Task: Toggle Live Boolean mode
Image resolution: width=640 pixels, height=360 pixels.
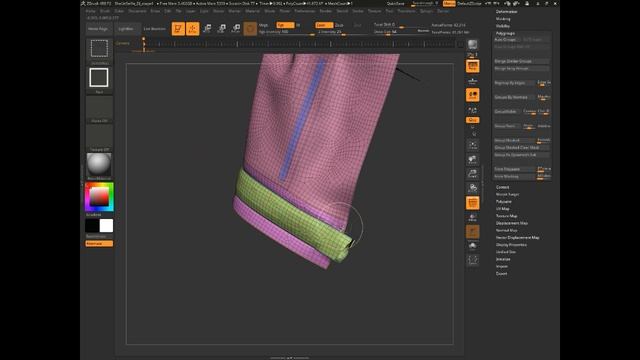Action: tap(155, 29)
